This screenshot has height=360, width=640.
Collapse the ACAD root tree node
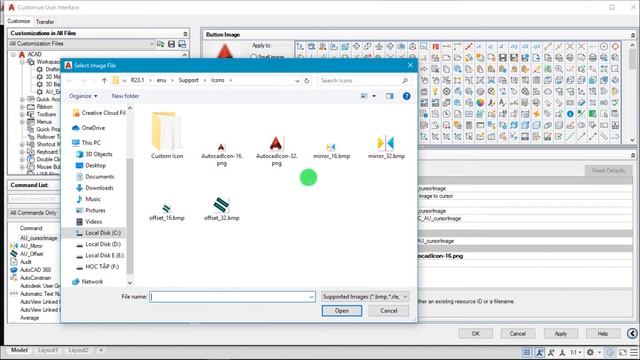[13, 54]
